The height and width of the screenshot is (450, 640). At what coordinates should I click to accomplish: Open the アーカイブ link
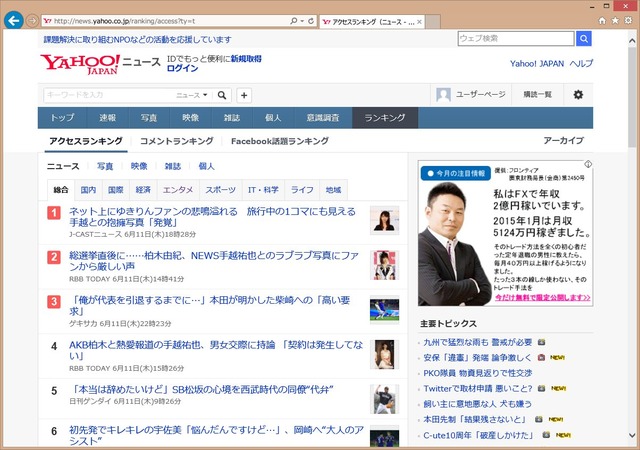pos(564,140)
